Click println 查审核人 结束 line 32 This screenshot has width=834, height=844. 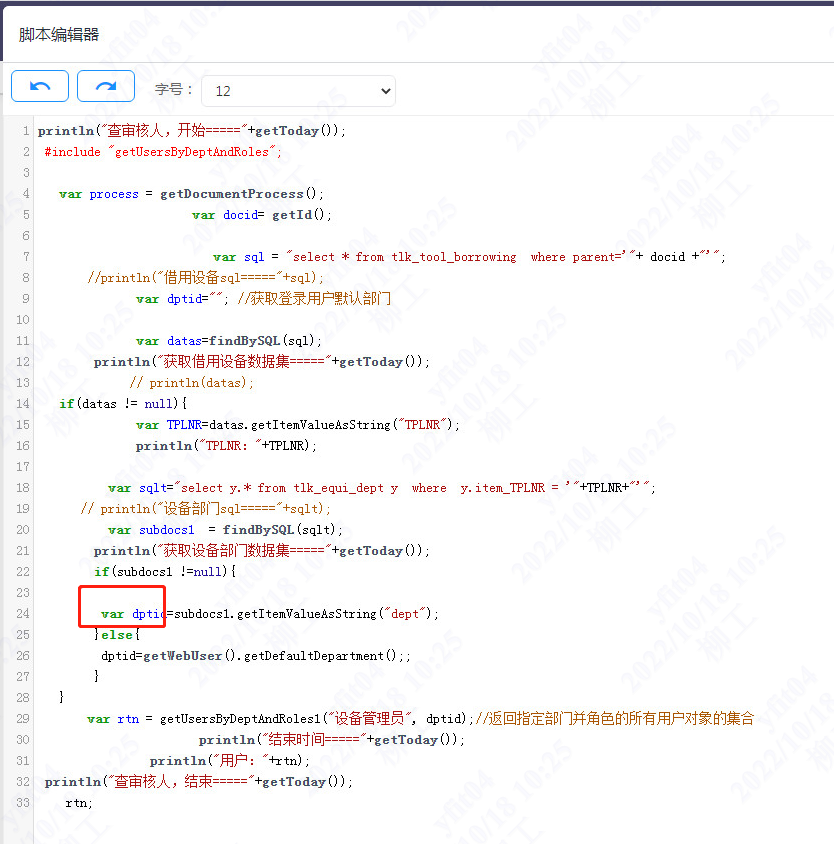(x=199, y=782)
